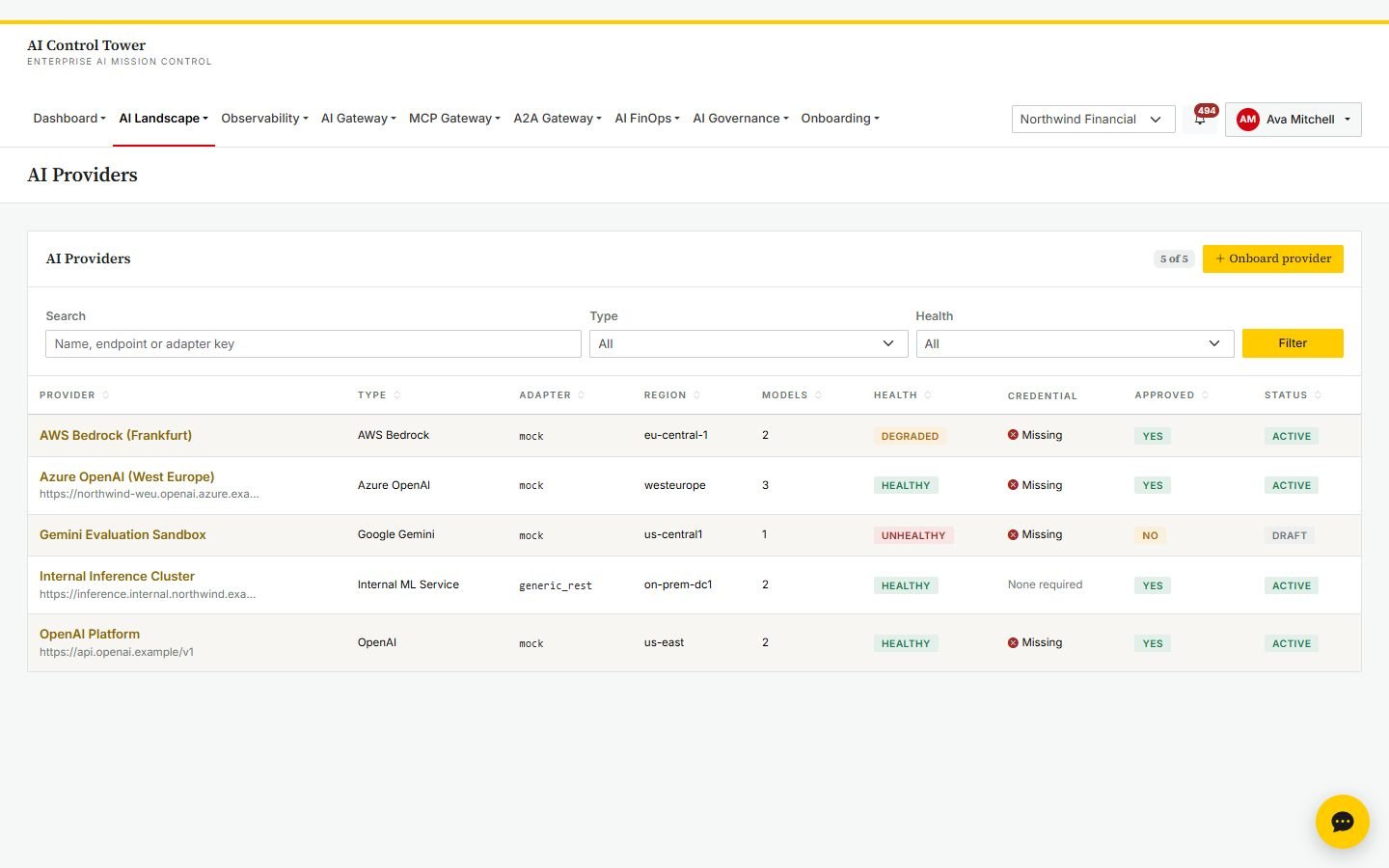Expand the Ava Mitchell user menu

[x=1293, y=120]
